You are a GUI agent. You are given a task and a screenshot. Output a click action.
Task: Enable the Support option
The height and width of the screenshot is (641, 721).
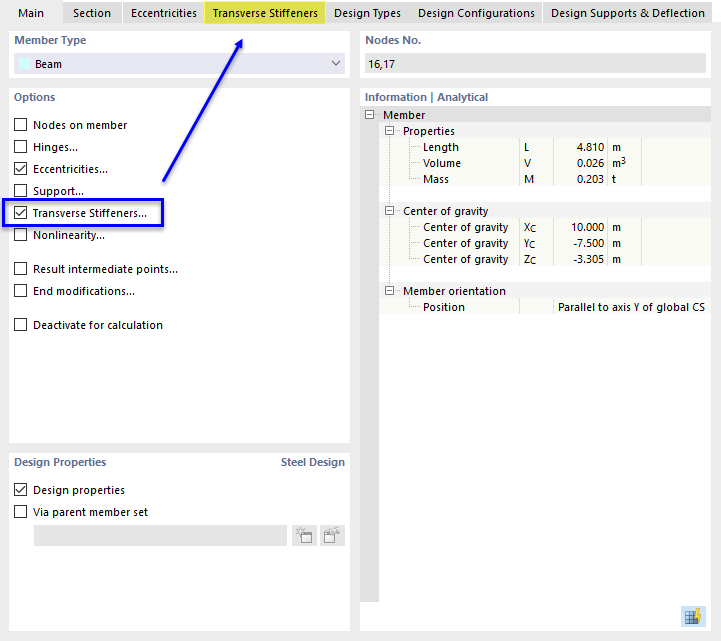pos(21,190)
